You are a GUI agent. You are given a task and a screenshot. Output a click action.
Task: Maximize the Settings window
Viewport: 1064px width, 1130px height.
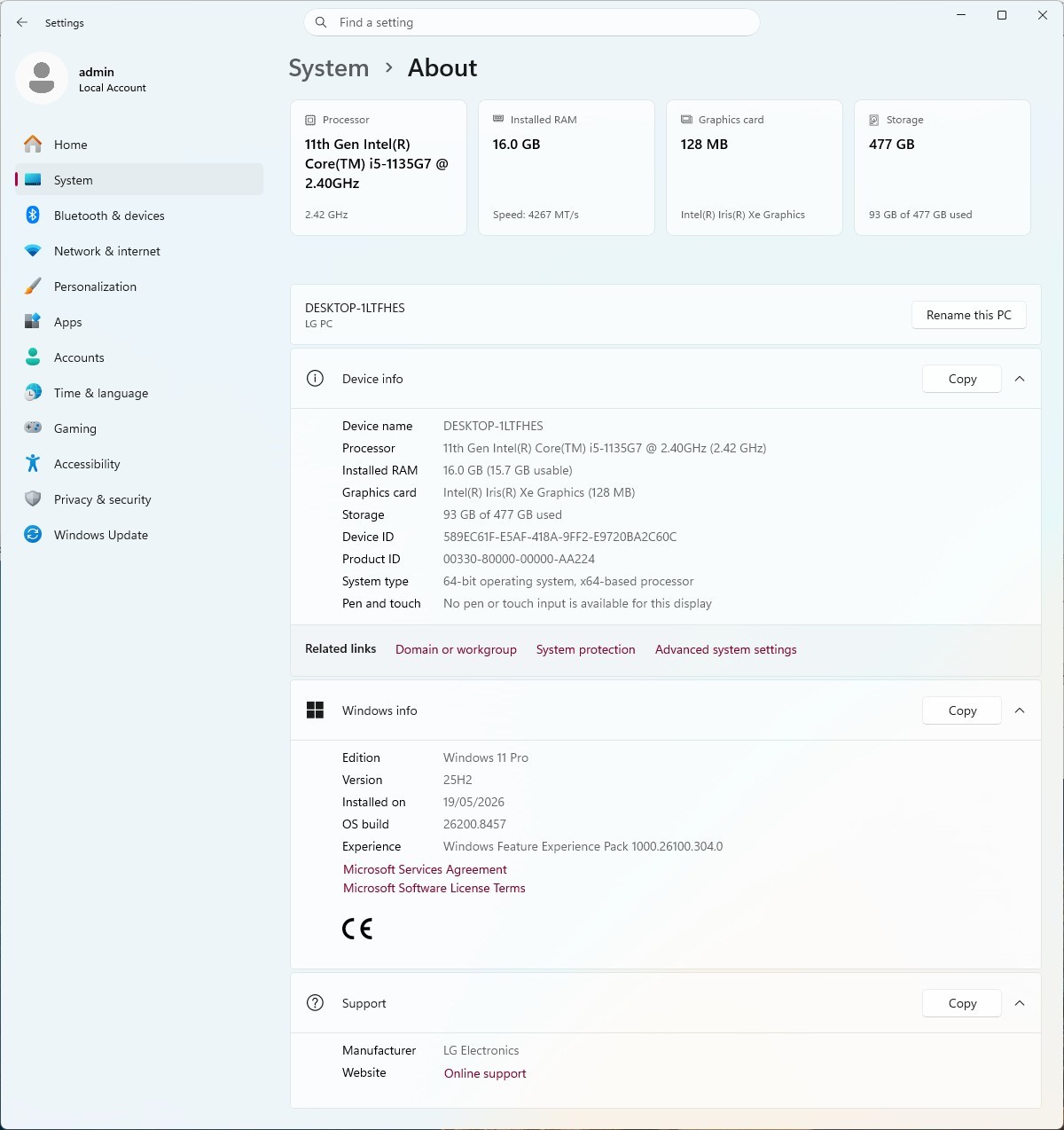coord(1002,15)
